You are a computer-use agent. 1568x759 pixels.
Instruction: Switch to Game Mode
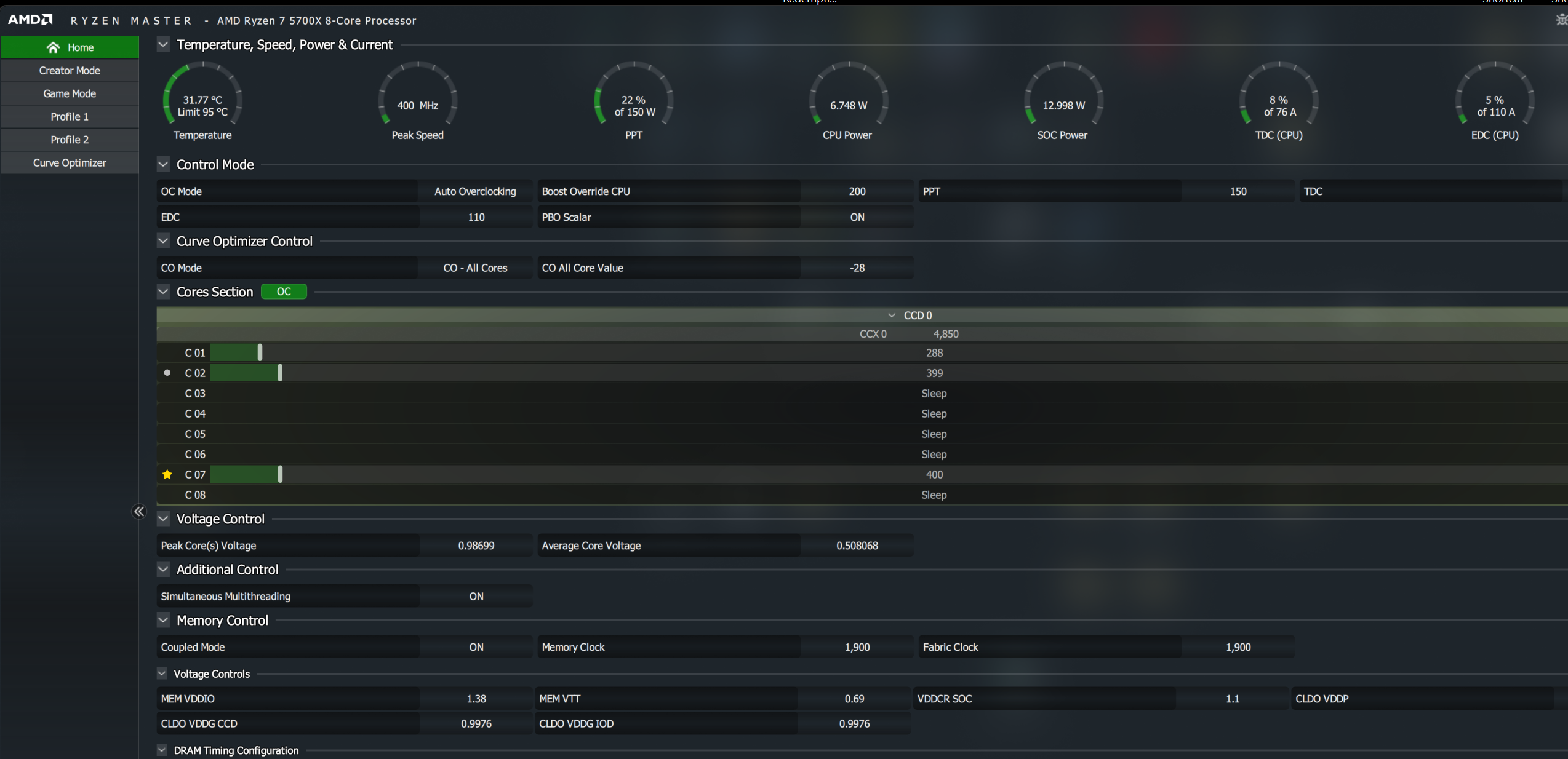(x=70, y=93)
